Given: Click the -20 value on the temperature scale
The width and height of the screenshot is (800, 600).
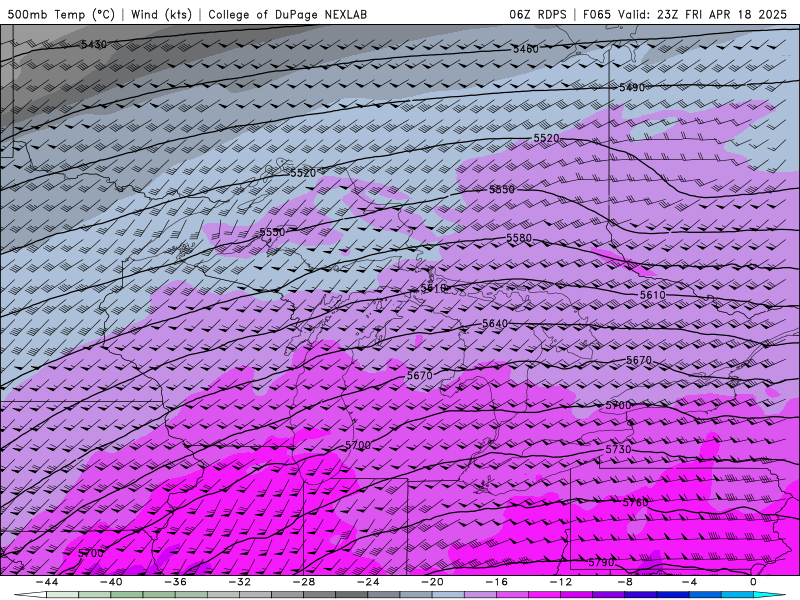Looking at the screenshot, I should pyautogui.click(x=432, y=582).
